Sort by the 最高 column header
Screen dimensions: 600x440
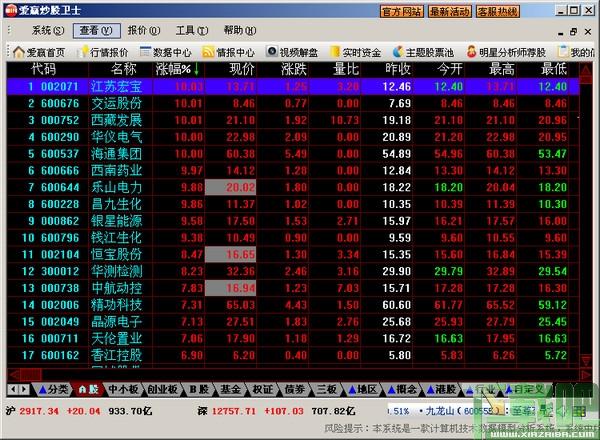(502, 69)
